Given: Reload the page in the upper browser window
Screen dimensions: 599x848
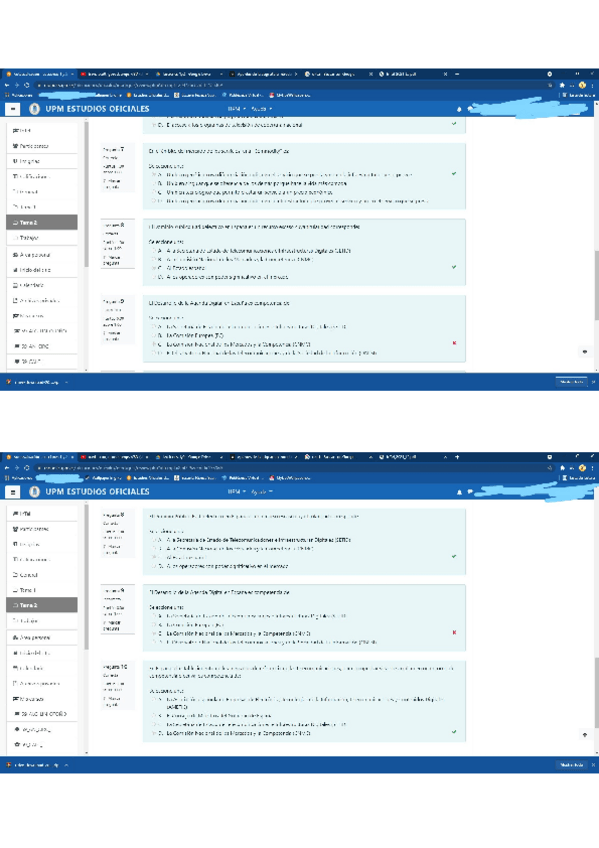Looking at the screenshot, I should [26, 85].
